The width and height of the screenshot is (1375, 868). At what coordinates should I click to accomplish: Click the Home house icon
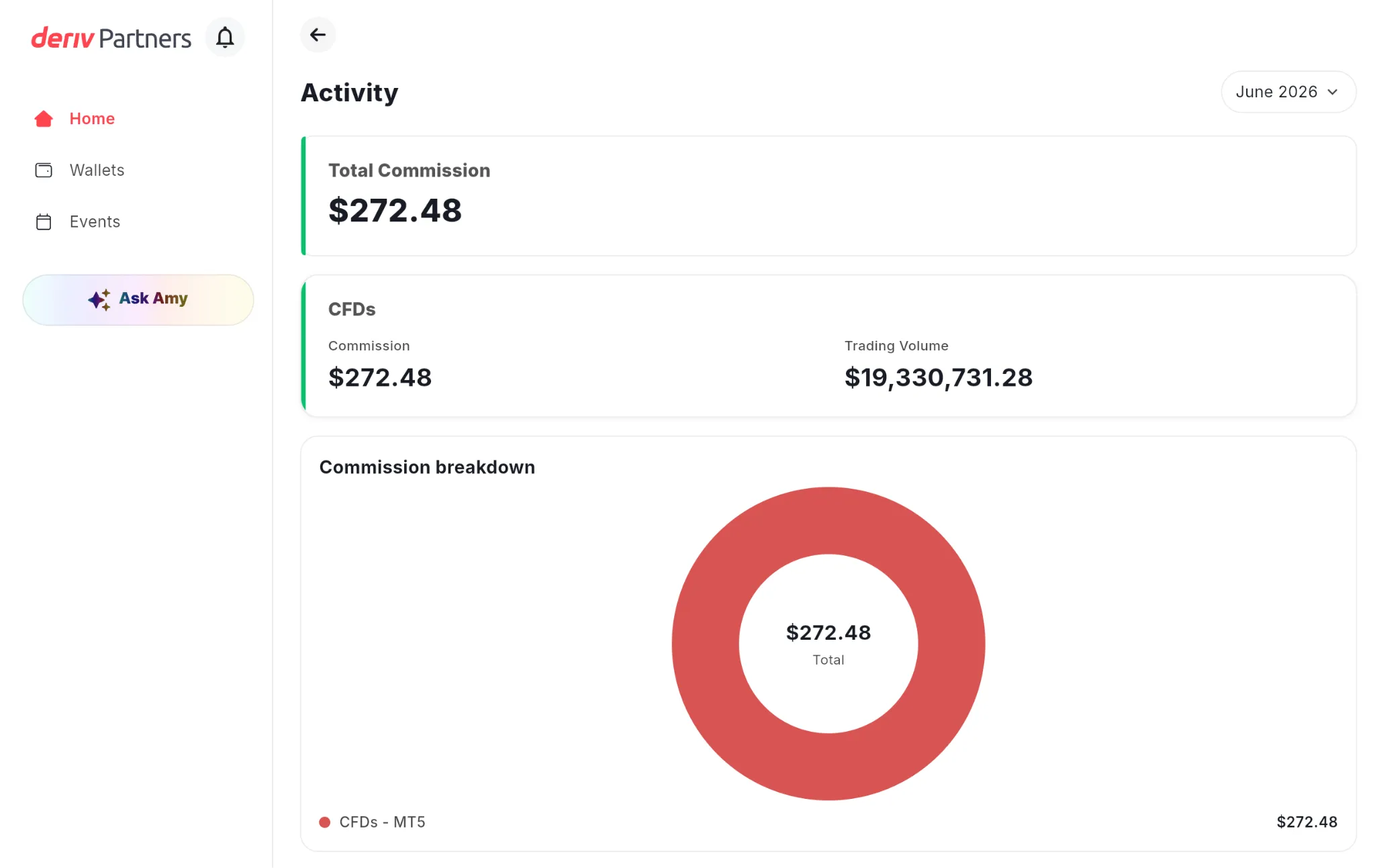pos(44,119)
